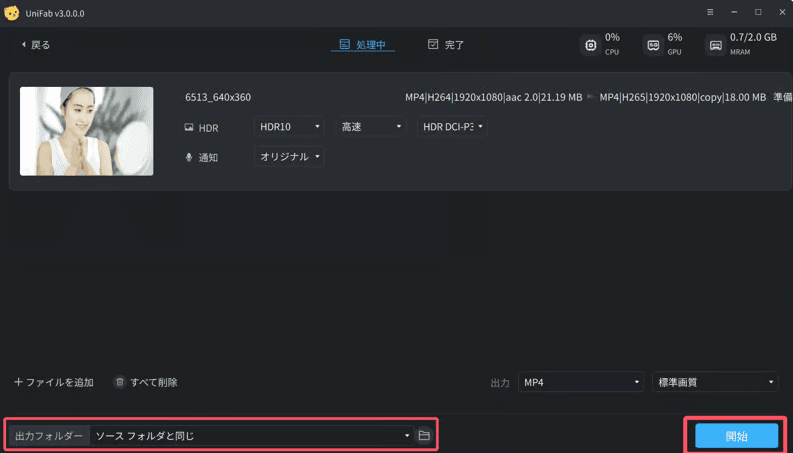Screen dimensions: 793x453
Task: Click the HDR icon in video row
Action: [189, 128]
